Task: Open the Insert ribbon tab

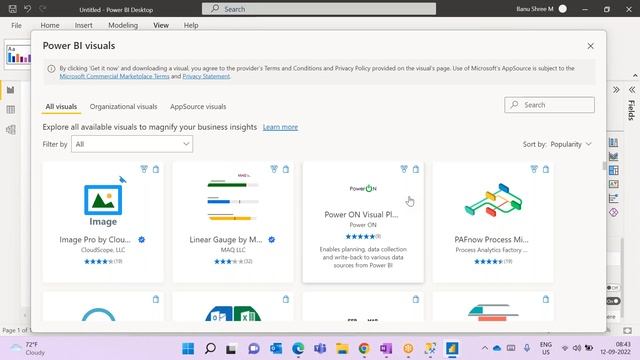Action: tap(83, 25)
